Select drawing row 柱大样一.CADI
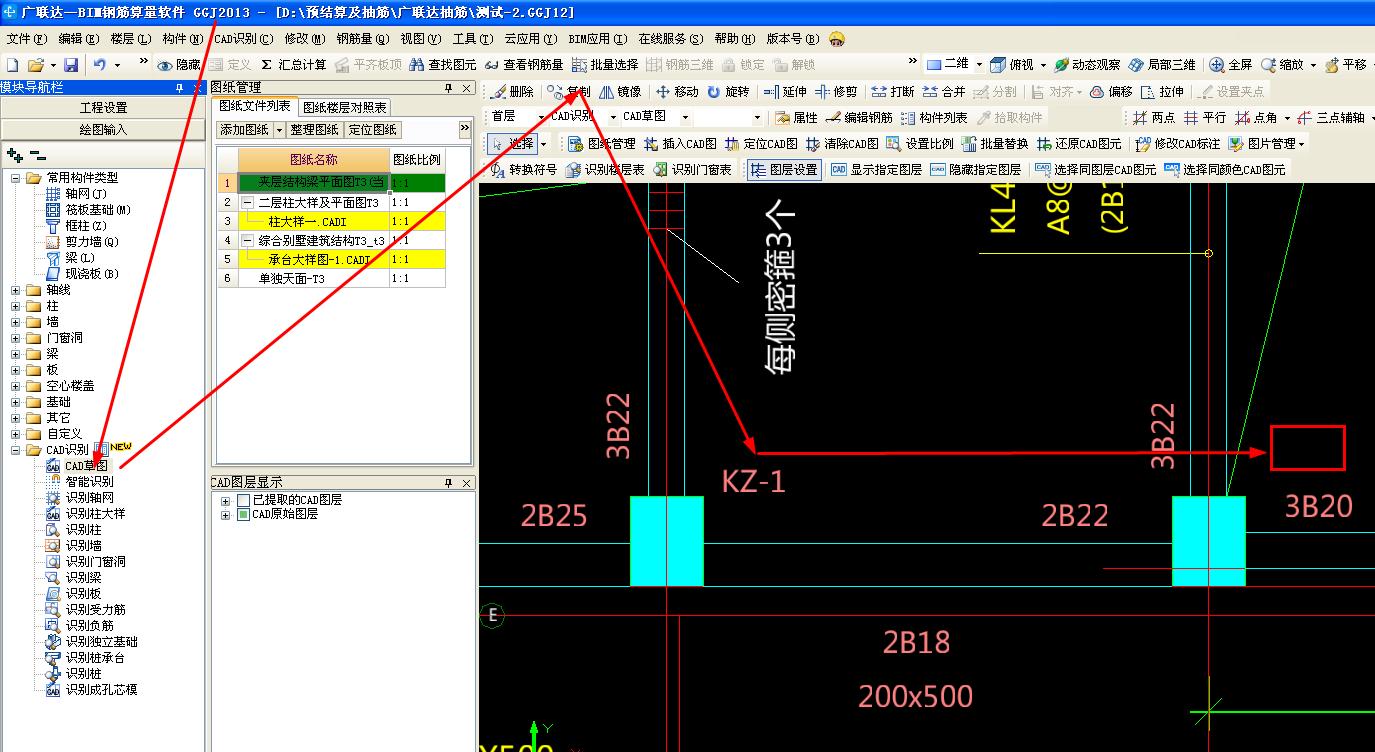Image resolution: width=1375 pixels, height=752 pixels. coord(307,221)
